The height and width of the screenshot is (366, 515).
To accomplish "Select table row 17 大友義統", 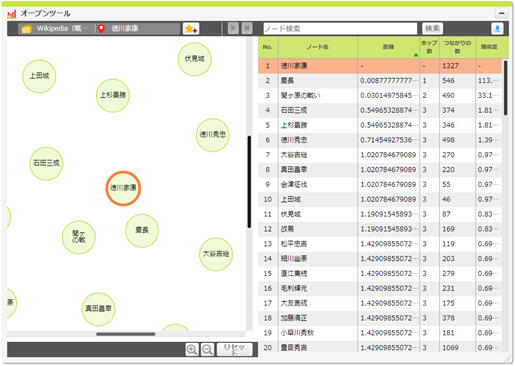I will point(380,303).
